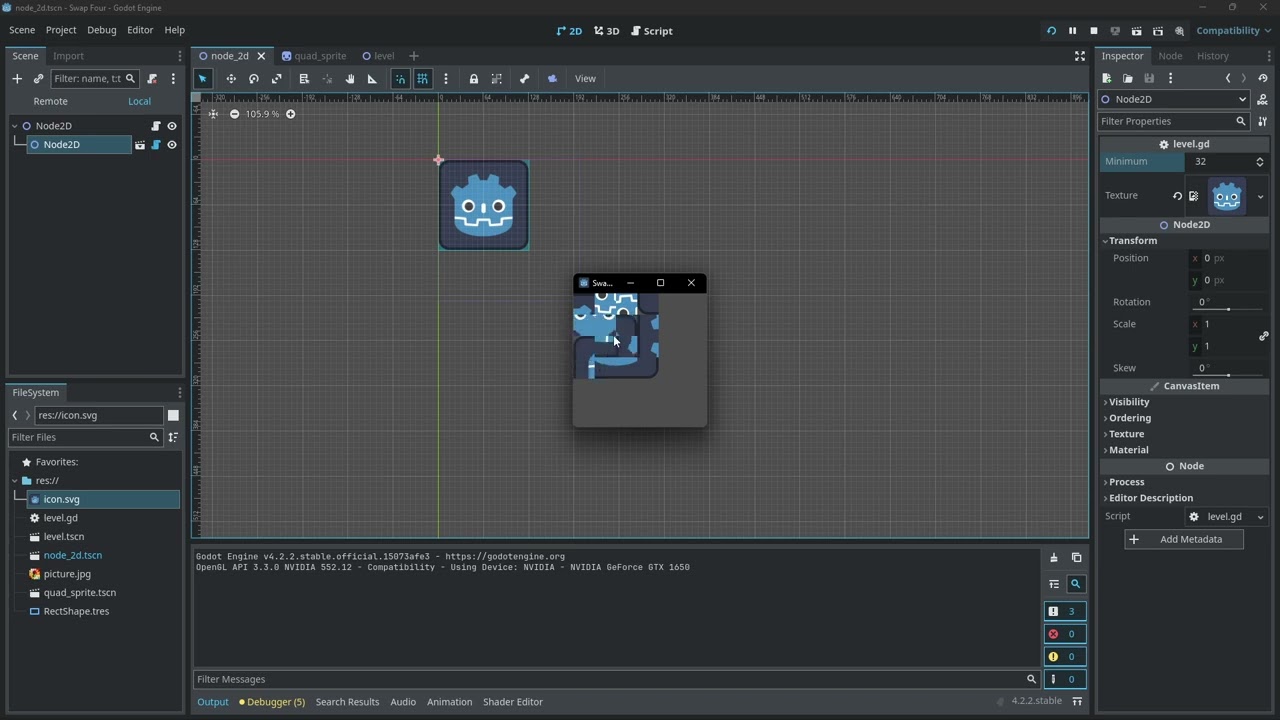Select the Ruler mode tool
Screen dimensions: 1280x720
coord(372,79)
